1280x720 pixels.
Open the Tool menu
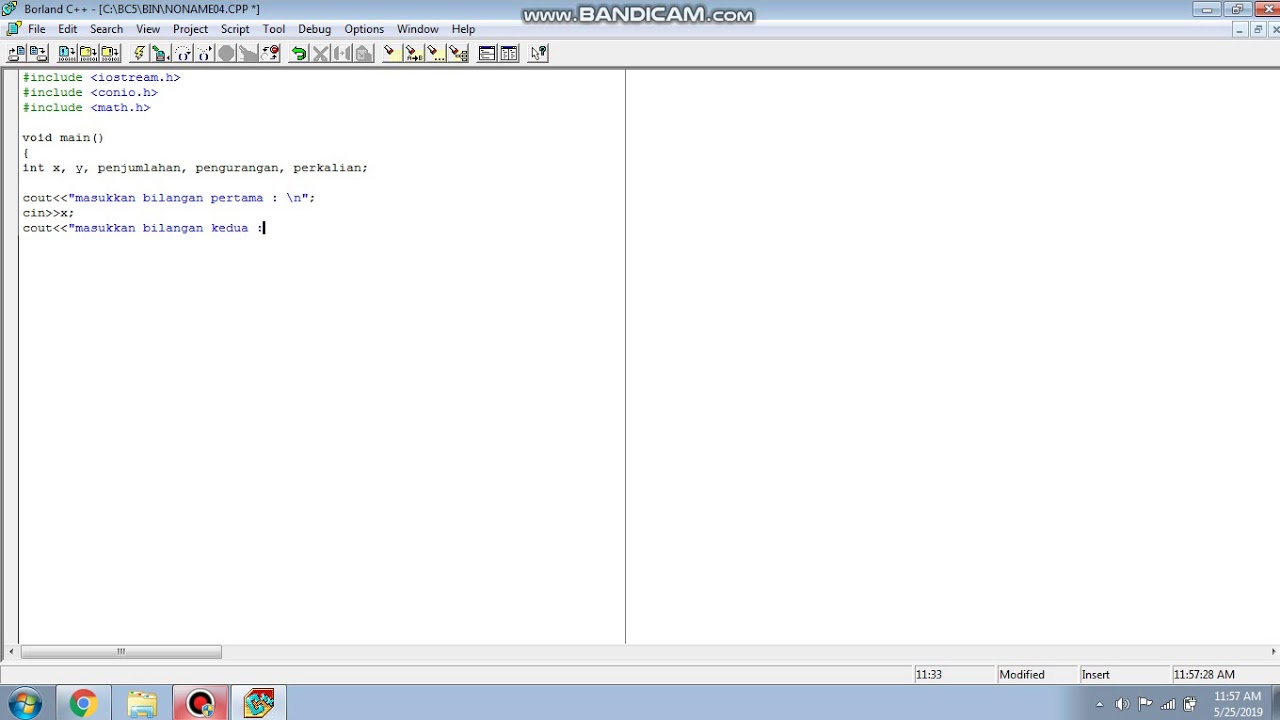(x=274, y=29)
